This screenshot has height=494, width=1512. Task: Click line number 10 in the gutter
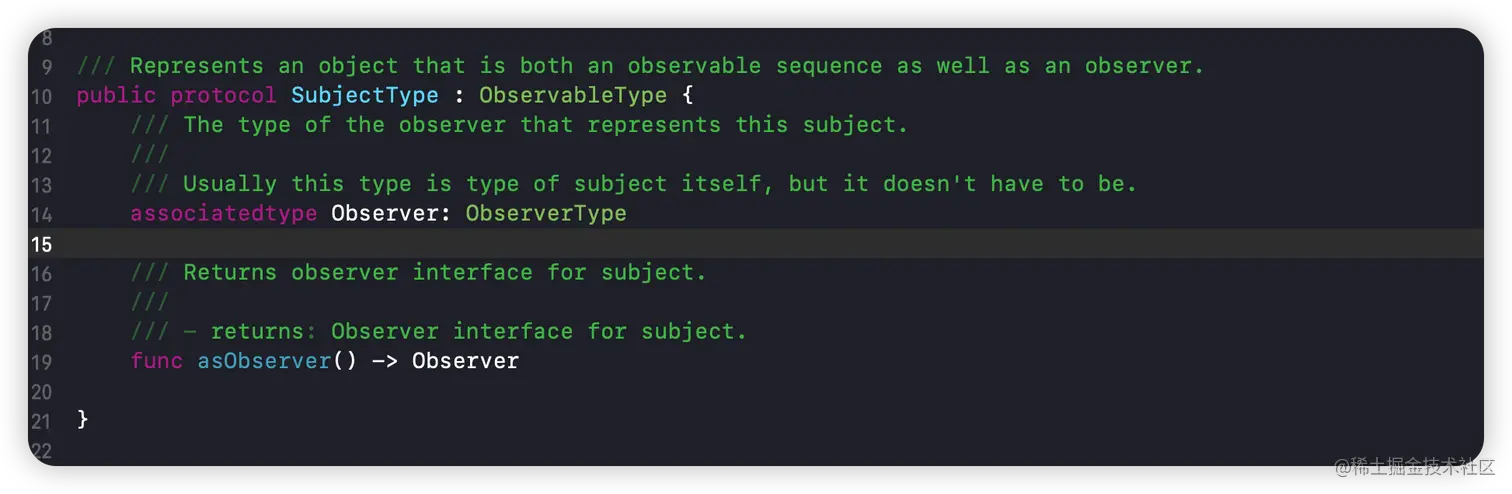[41, 97]
